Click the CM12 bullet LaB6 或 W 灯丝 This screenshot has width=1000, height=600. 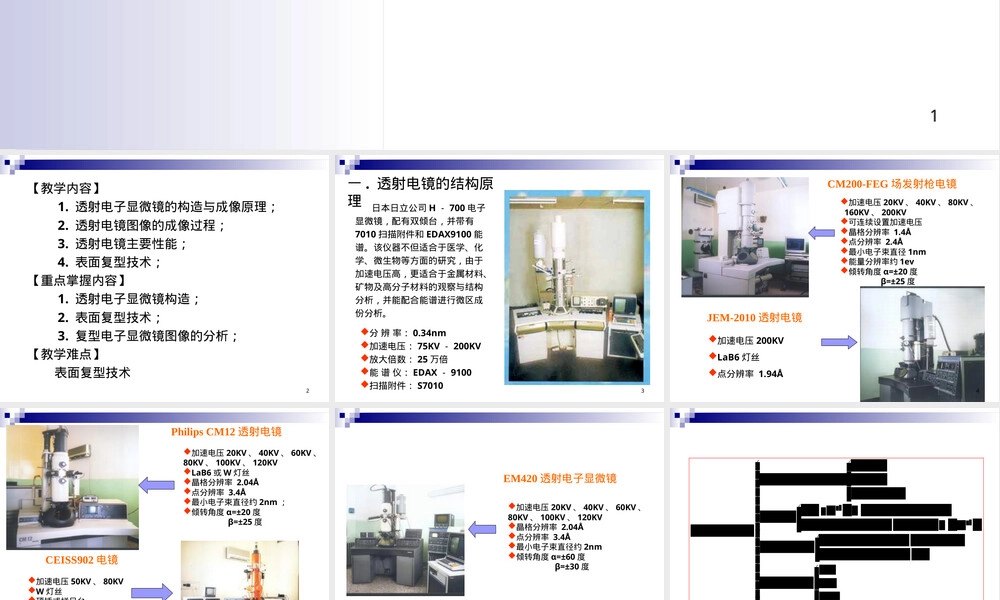tap(217, 472)
